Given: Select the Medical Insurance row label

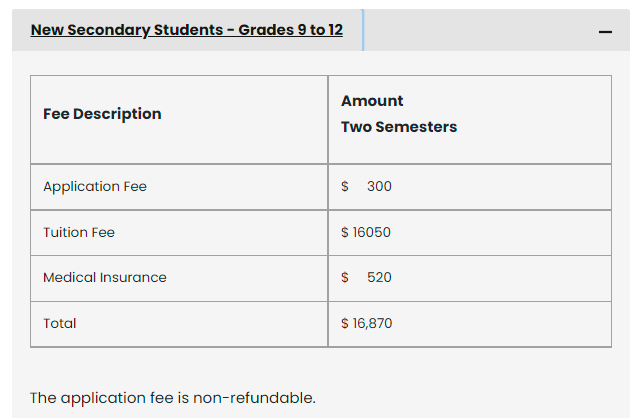Looking at the screenshot, I should point(105,277).
